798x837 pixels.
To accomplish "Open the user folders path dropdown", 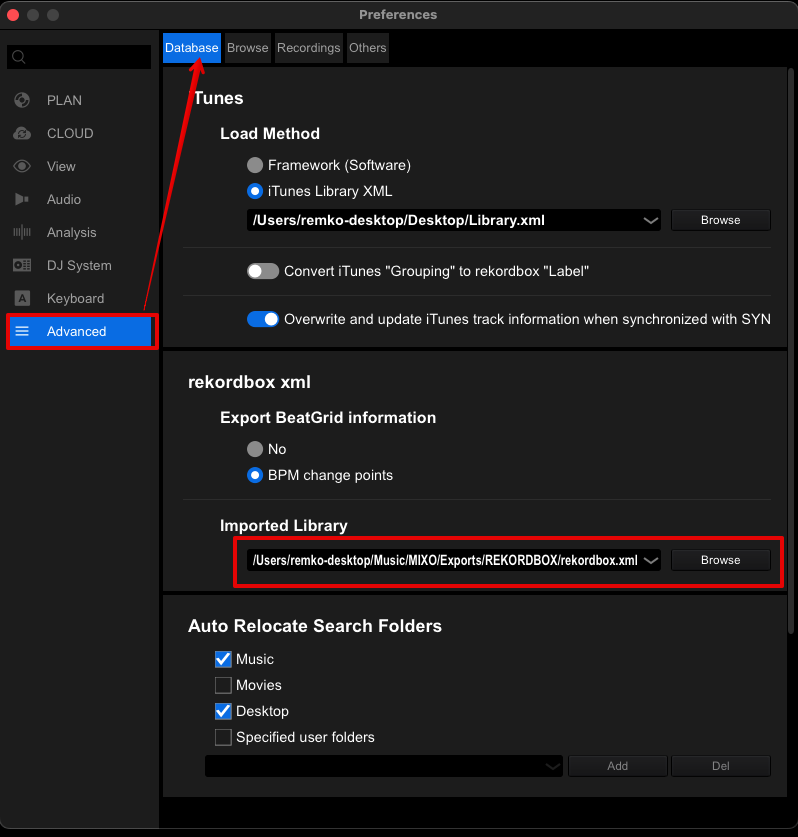I will click(552, 767).
